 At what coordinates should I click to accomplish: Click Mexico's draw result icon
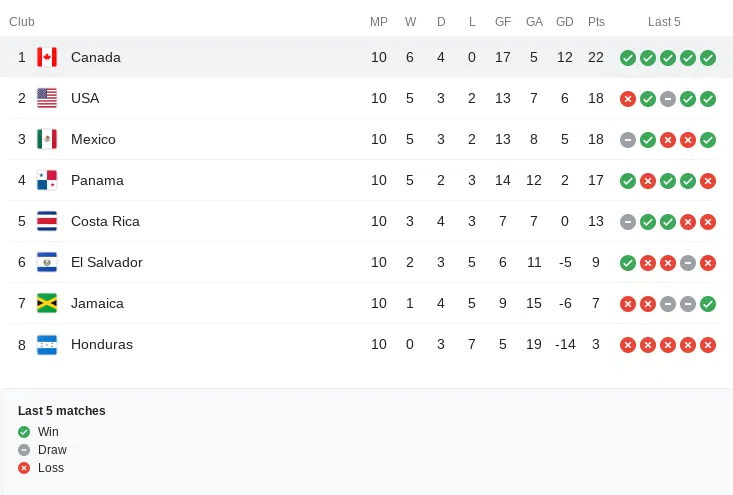coord(628,139)
